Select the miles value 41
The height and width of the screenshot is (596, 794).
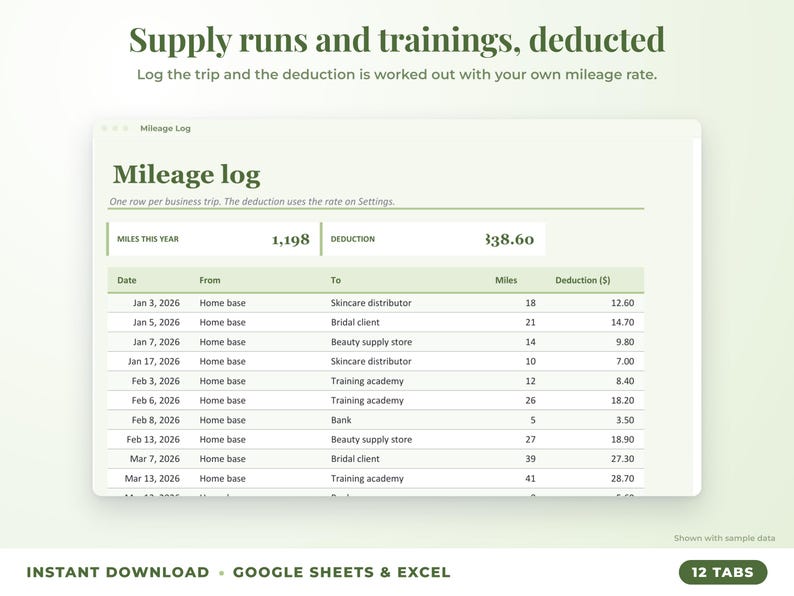(x=530, y=478)
